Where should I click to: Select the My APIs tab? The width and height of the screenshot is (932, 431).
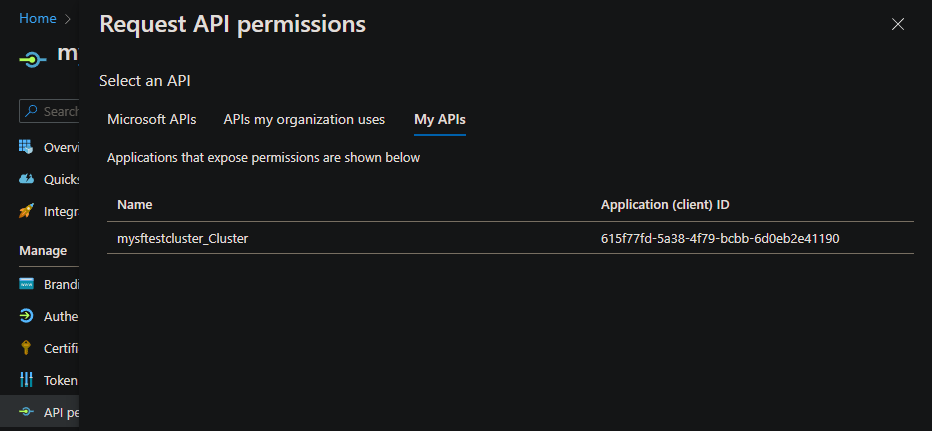(440, 120)
